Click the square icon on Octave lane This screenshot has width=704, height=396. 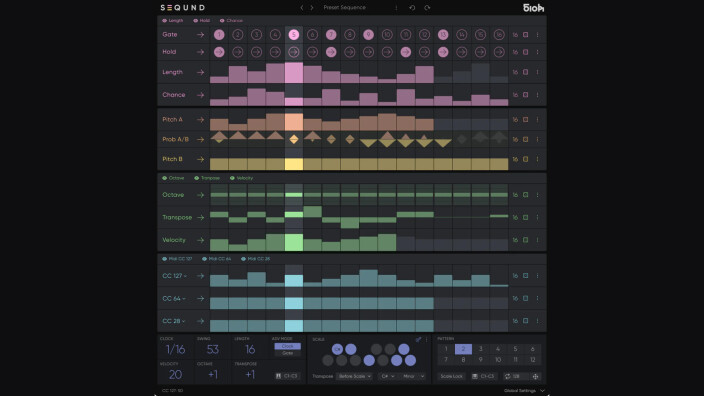pyautogui.click(x=525, y=195)
